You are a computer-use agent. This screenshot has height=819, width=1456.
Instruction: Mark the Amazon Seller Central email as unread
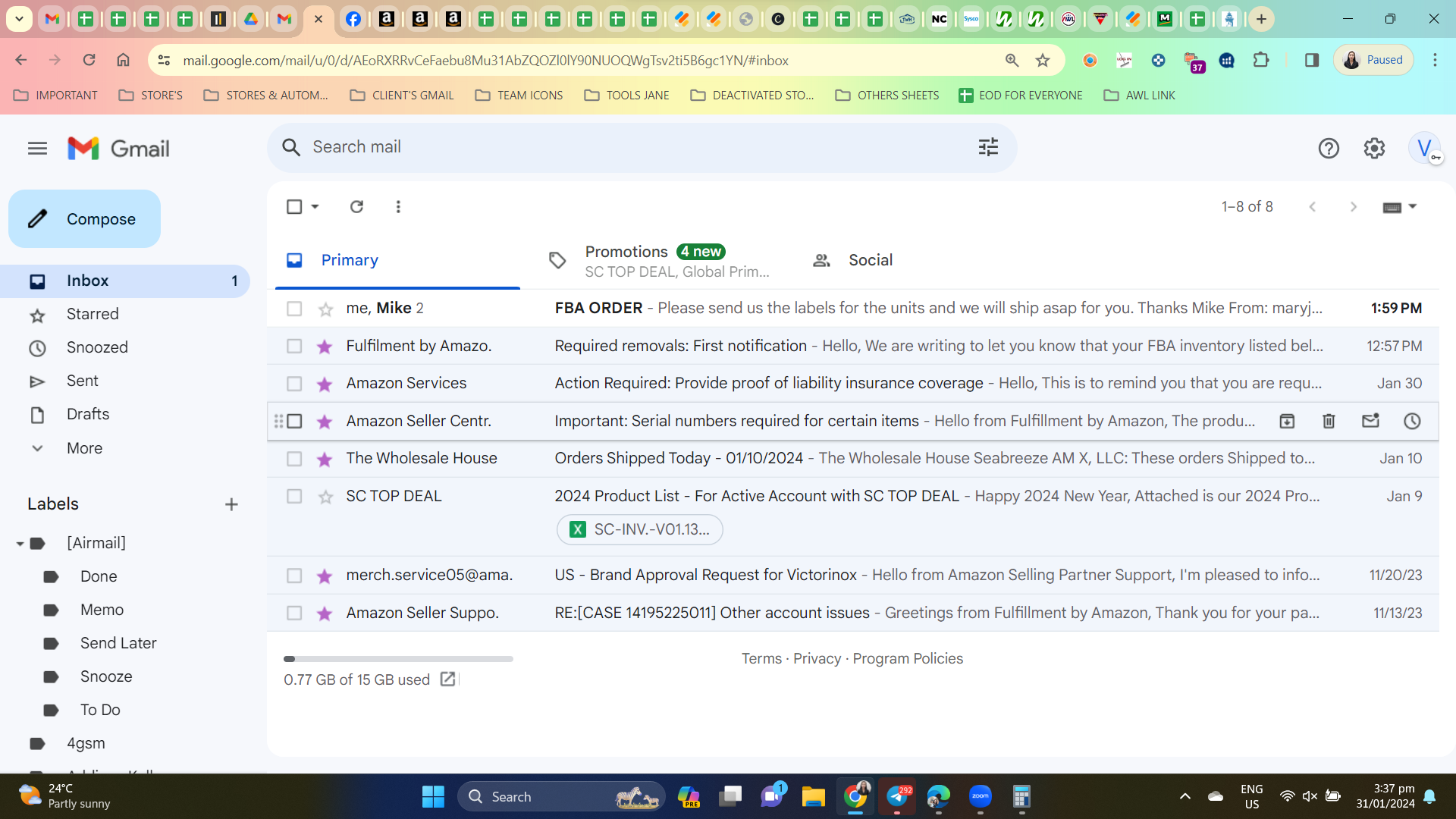[1370, 422]
